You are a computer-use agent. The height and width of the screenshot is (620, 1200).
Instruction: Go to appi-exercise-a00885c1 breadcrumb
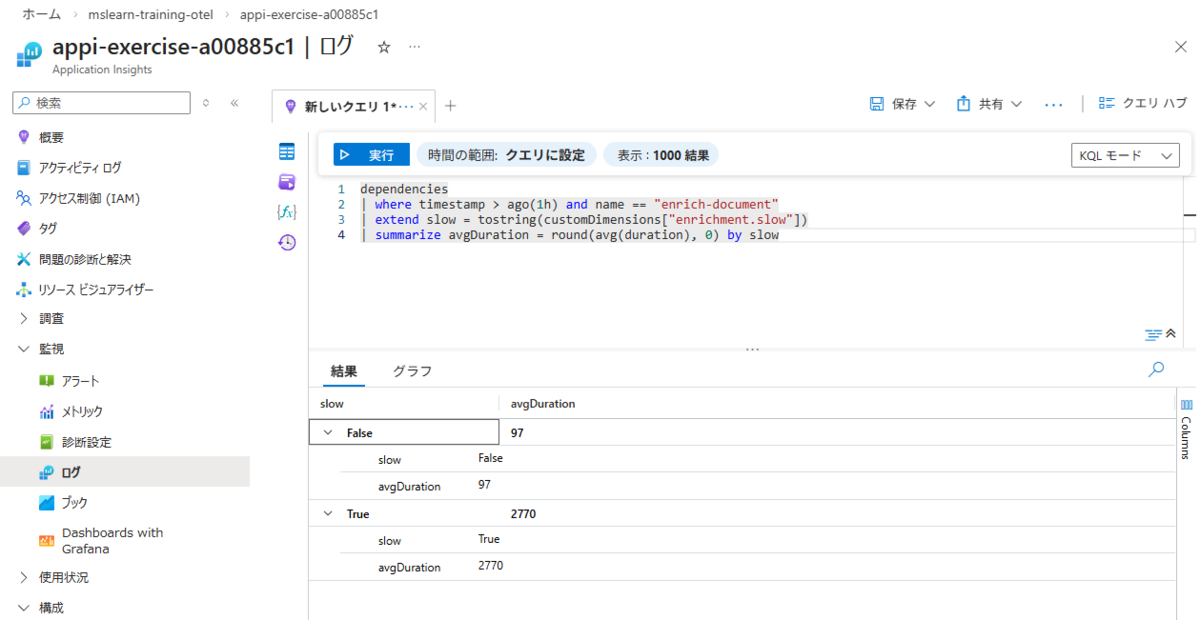click(309, 15)
